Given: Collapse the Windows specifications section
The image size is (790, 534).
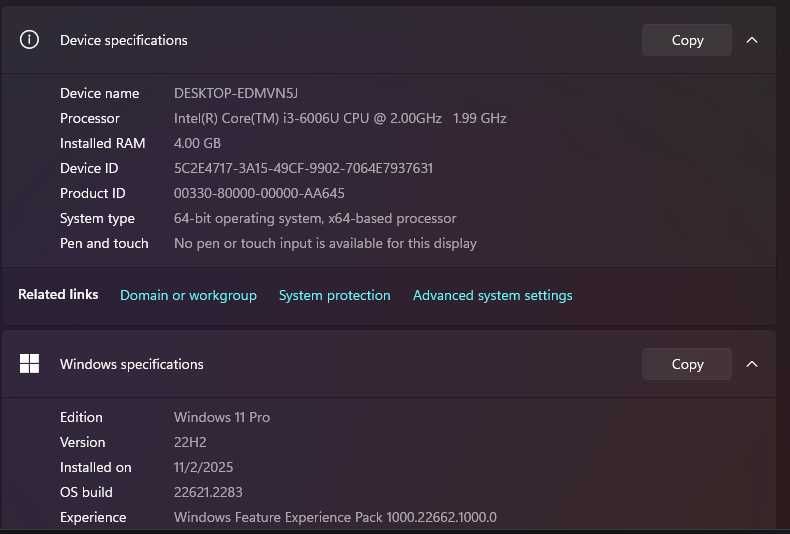Looking at the screenshot, I should click(x=752, y=364).
